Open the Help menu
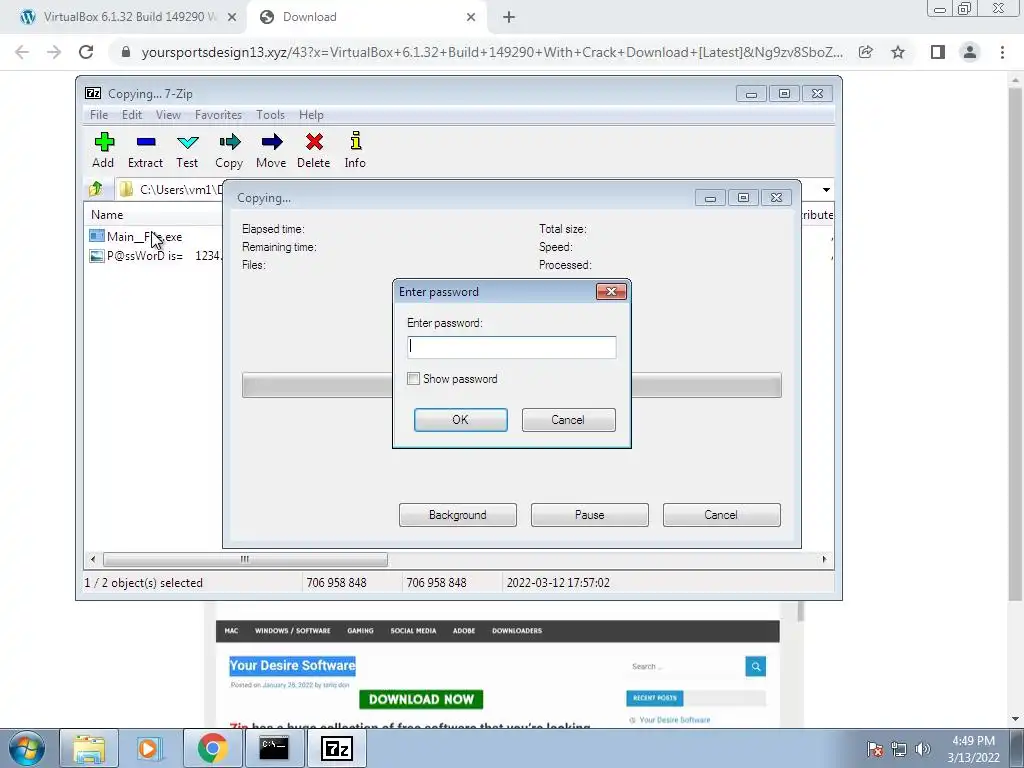 (312, 115)
